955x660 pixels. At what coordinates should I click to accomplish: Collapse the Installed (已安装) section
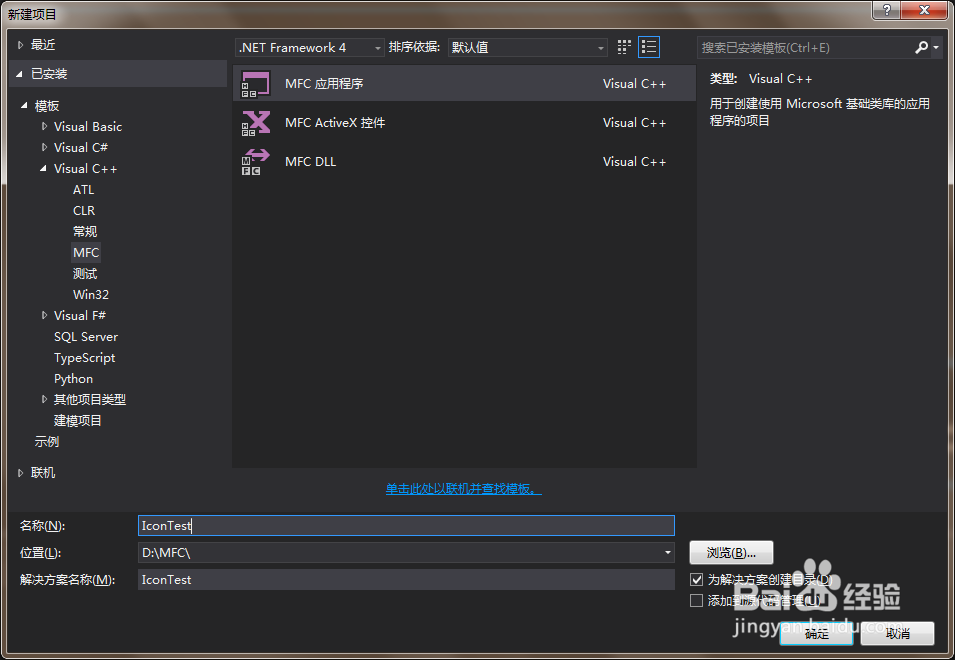click(19, 74)
